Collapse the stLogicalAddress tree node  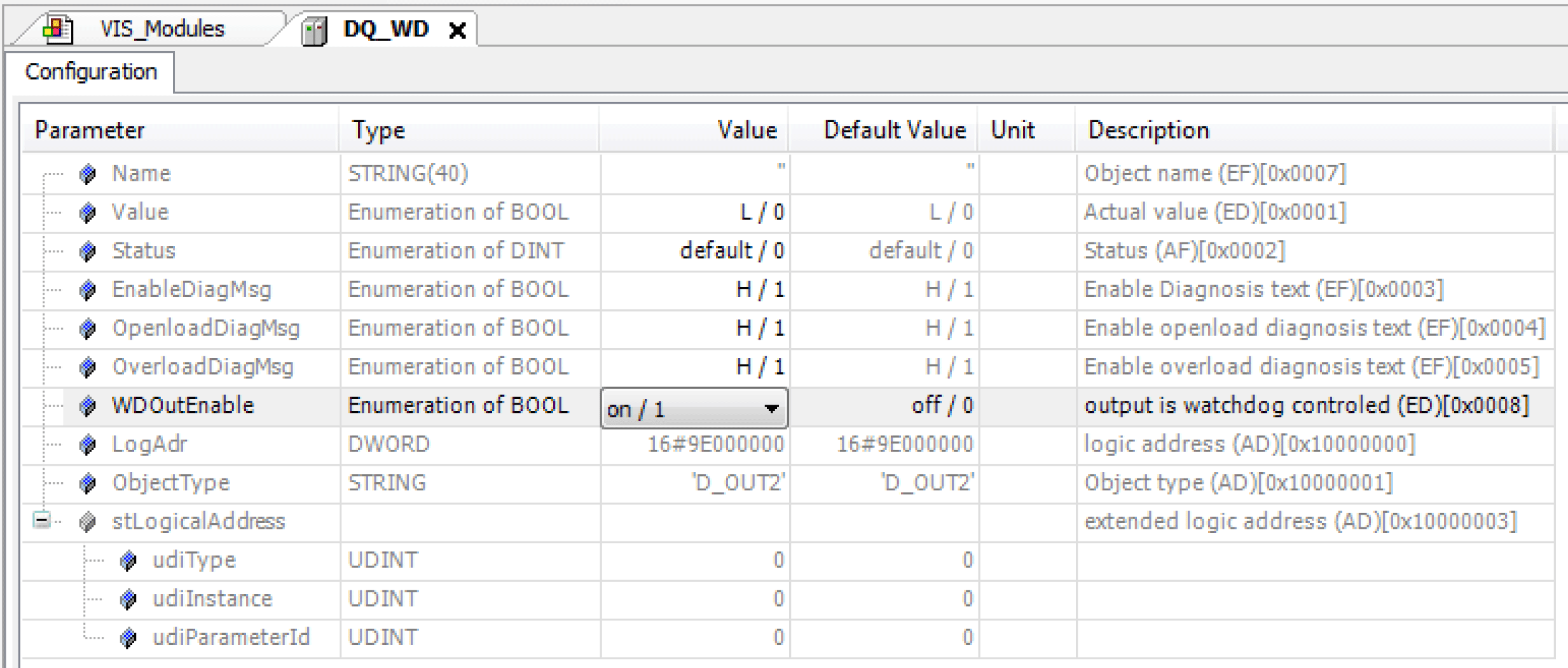[42, 520]
